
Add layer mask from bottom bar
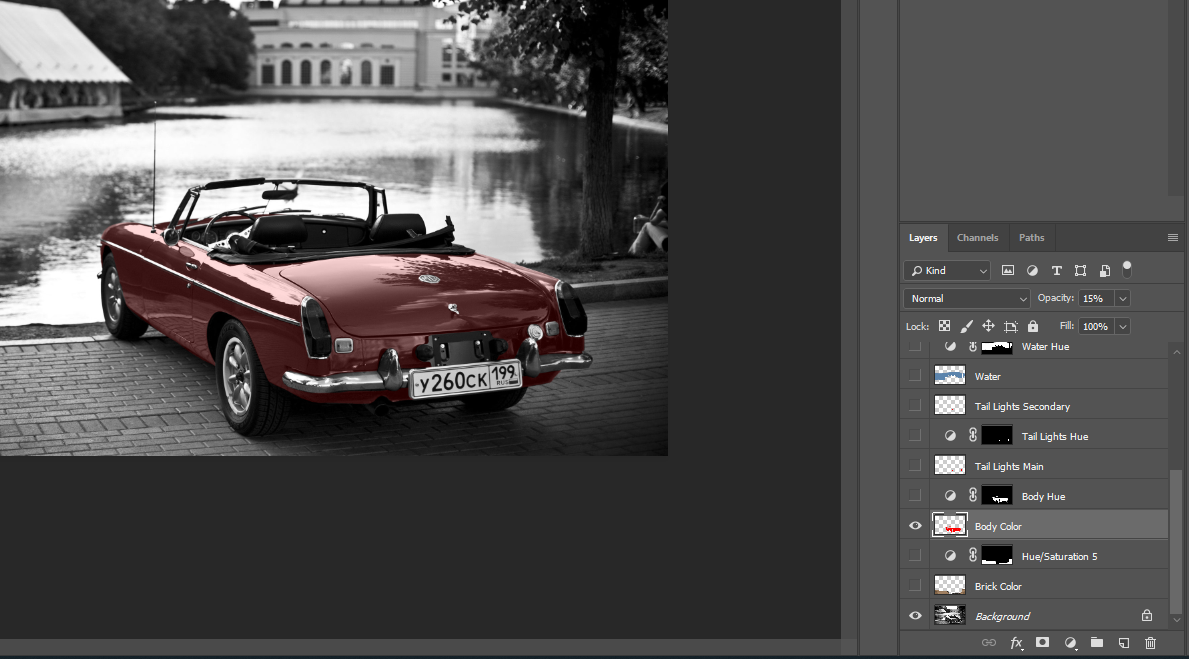pos(1042,643)
